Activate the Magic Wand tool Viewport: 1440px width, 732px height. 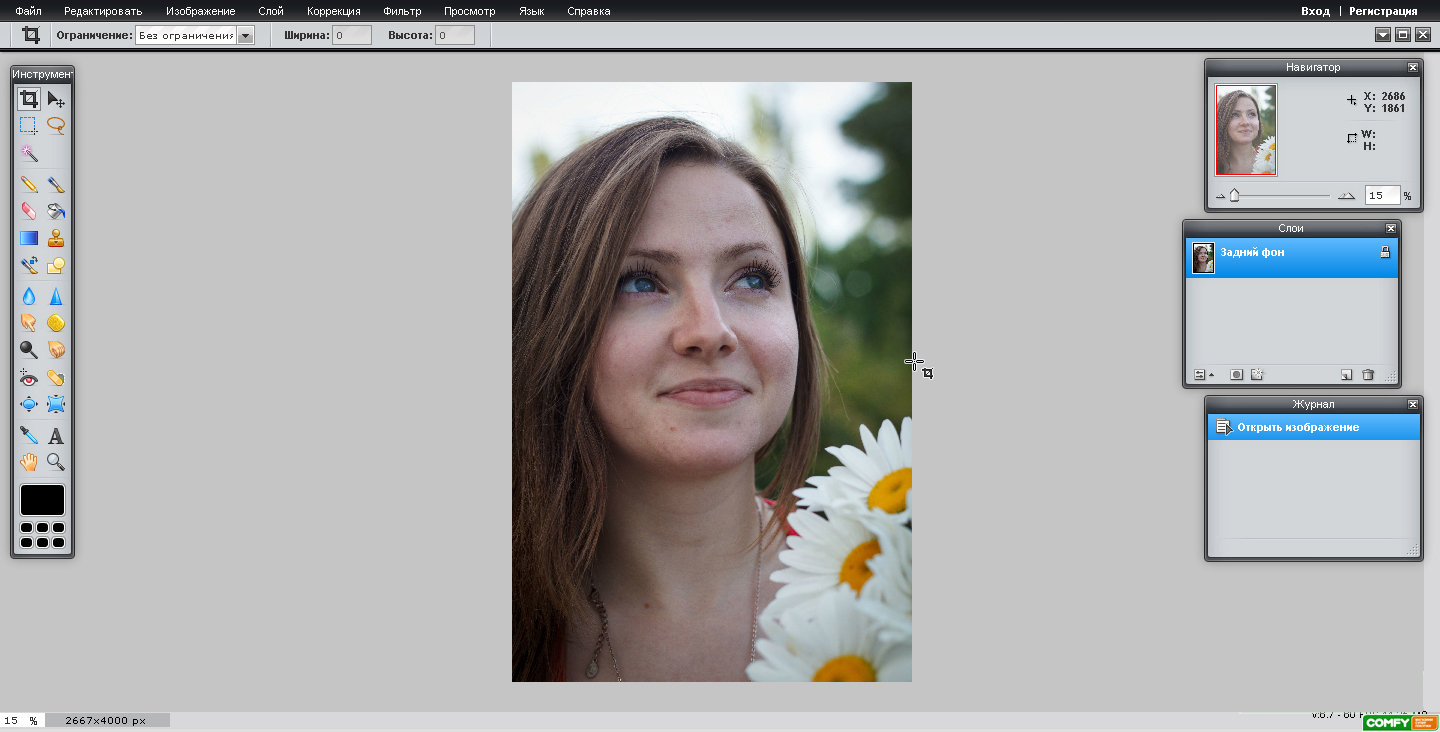pyautogui.click(x=29, y=153)
